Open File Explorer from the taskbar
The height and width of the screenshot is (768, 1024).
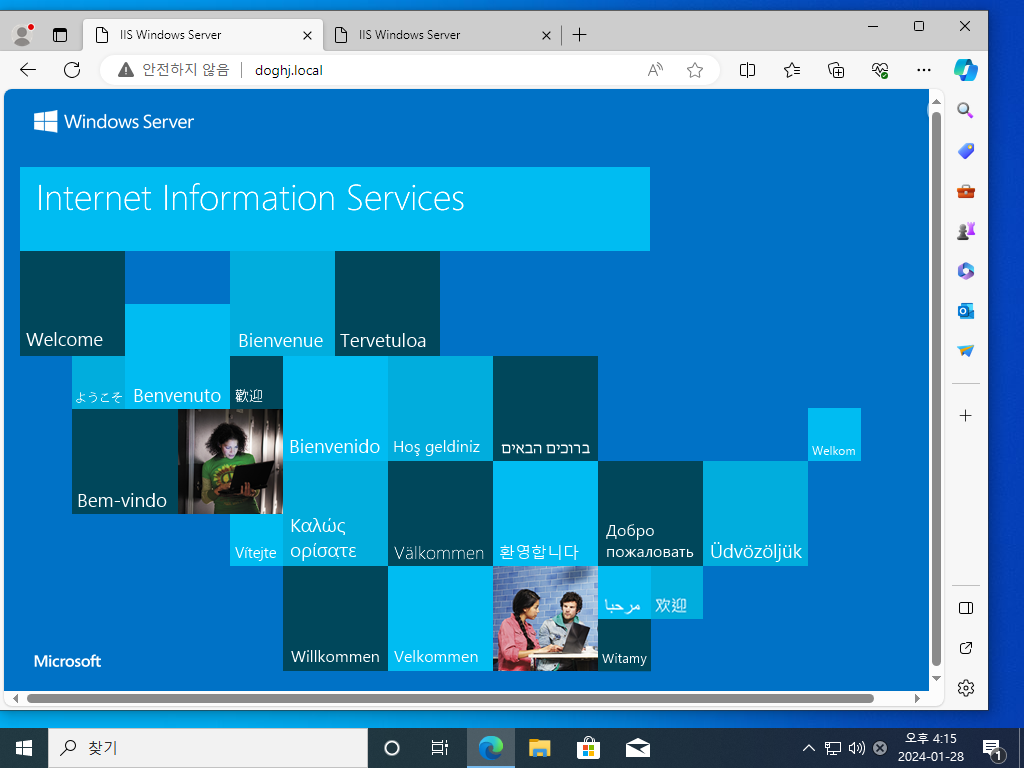click(x=539, y=748)
